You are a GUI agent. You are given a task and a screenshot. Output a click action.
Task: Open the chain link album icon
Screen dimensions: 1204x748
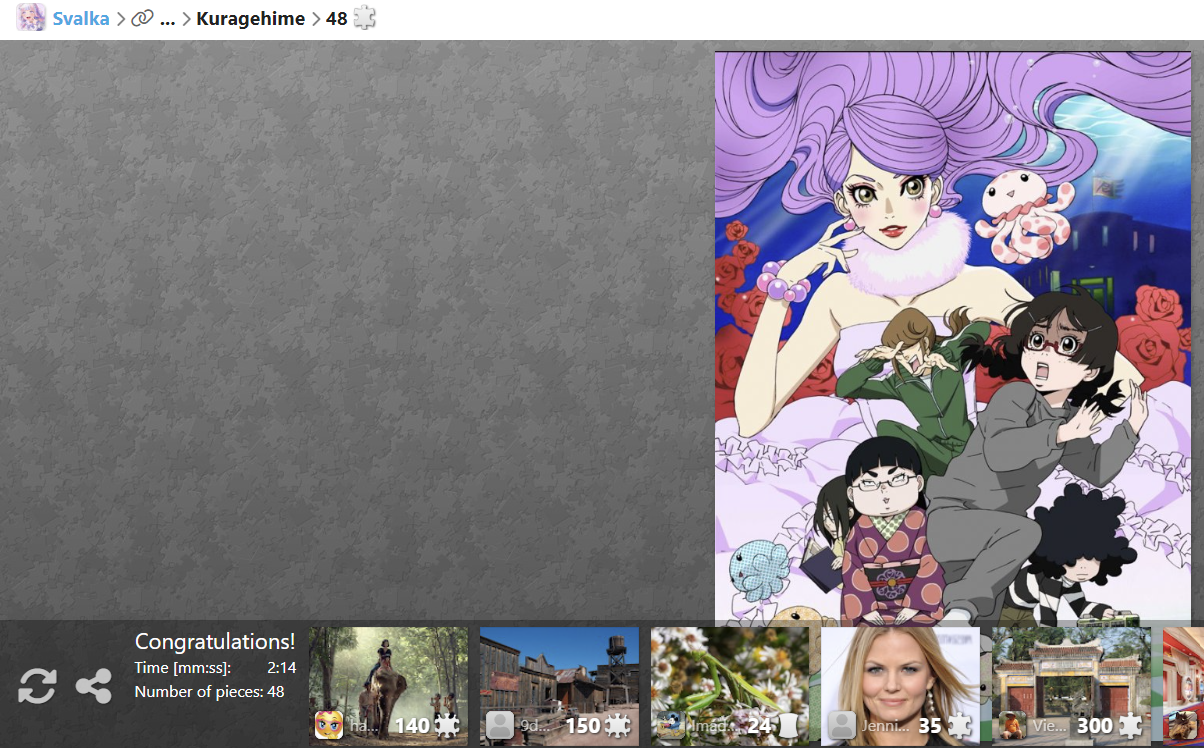point(142,18)
